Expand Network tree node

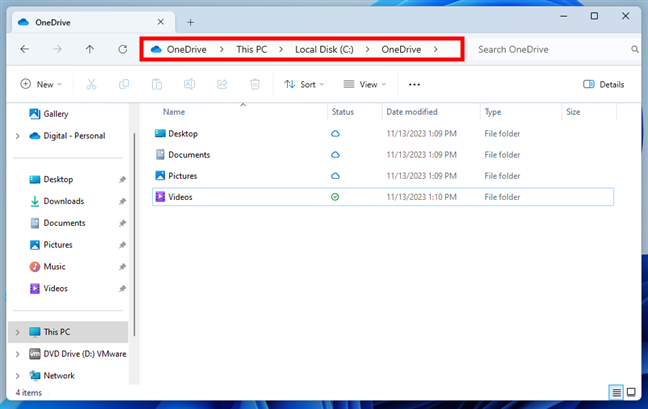pos(17,376)
